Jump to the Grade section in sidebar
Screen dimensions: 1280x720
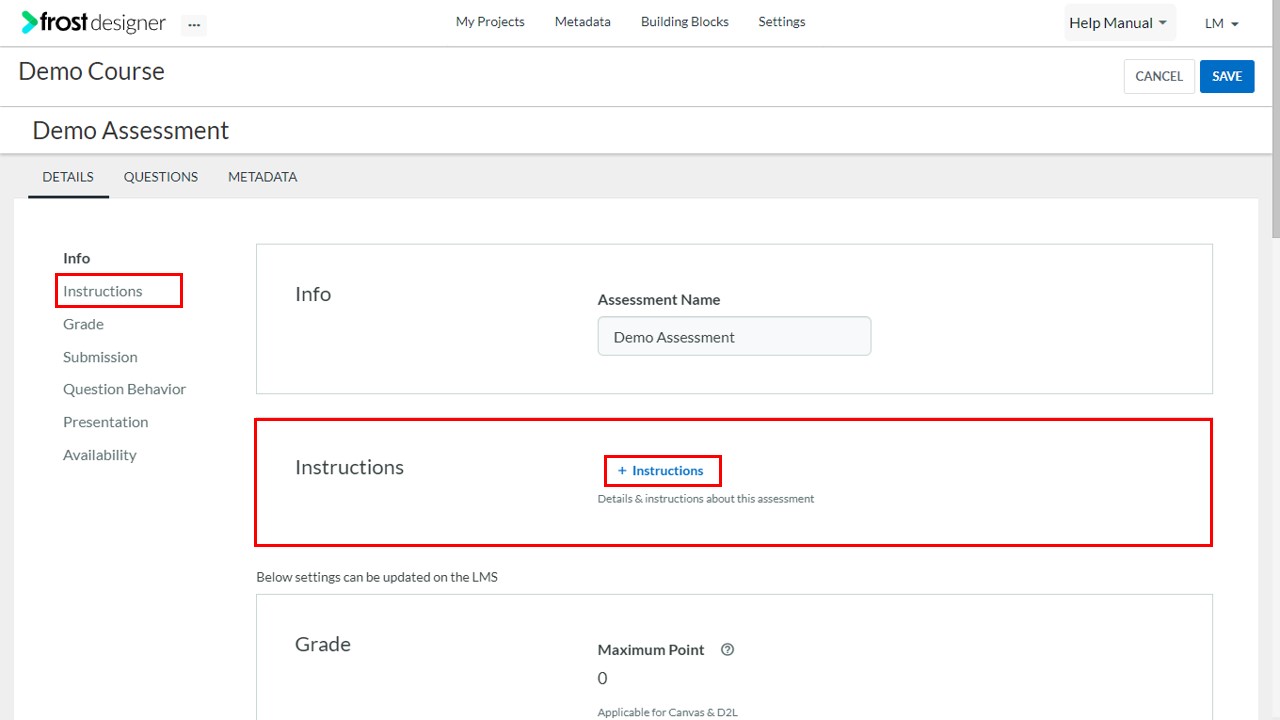[x=83, y=324]
